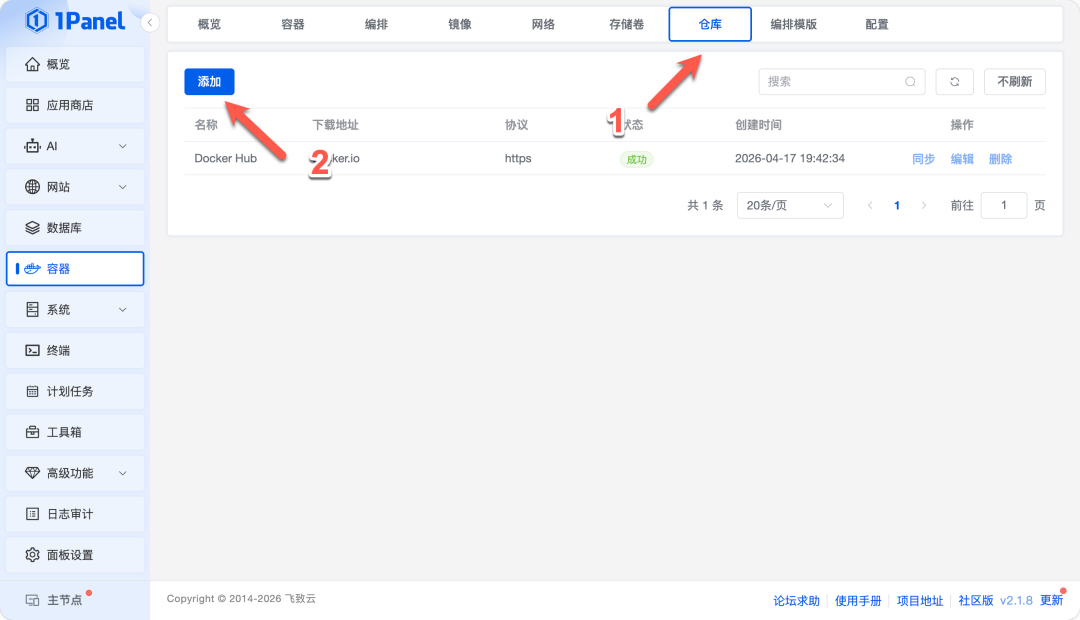
Task: Click the log icon beside 日志审计
Action: (32, 514)
